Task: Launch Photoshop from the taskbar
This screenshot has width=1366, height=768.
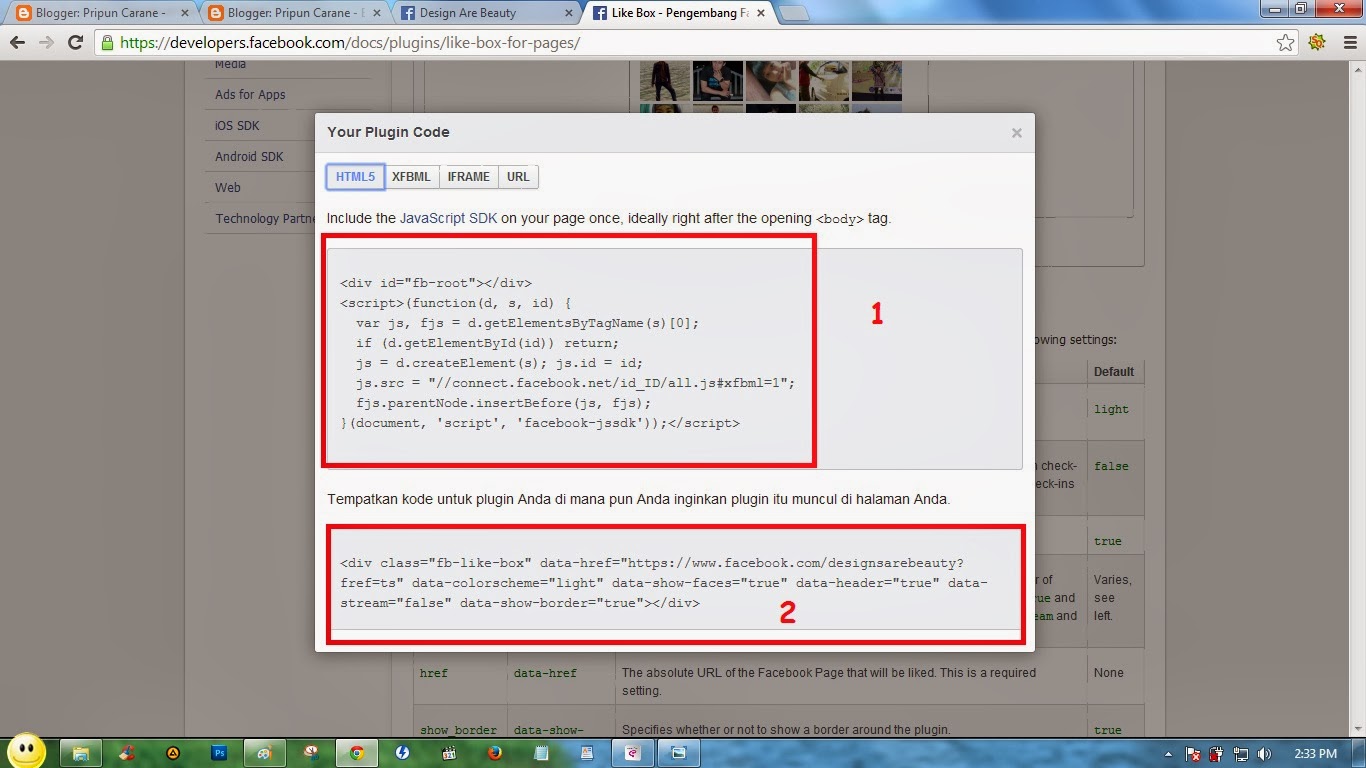Action: 220,753
